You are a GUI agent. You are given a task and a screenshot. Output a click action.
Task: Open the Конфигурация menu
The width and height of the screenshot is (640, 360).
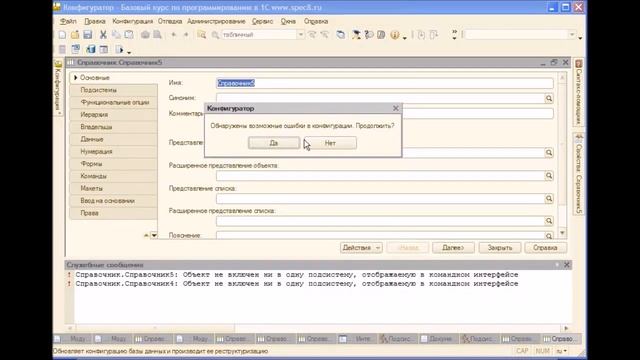(133, 21)
